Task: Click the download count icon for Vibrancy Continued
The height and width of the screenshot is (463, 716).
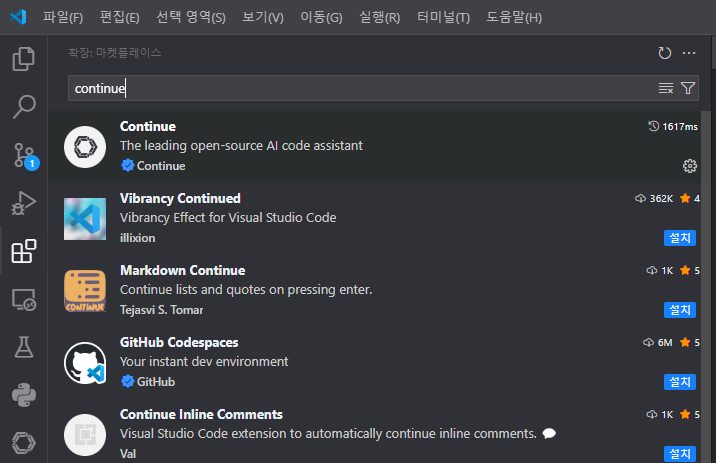Action: click(640, 198)
